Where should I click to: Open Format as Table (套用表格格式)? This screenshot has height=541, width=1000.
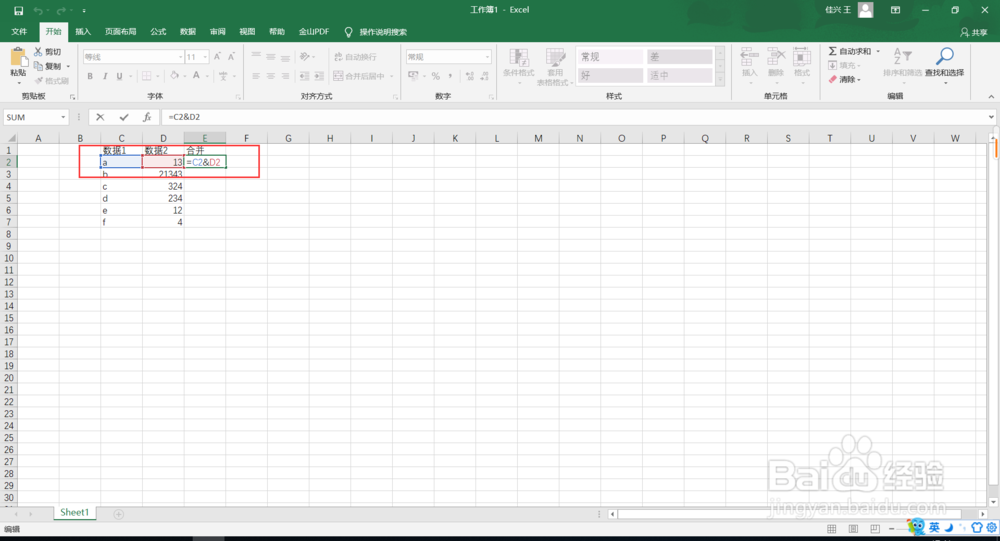click(555, 66)
